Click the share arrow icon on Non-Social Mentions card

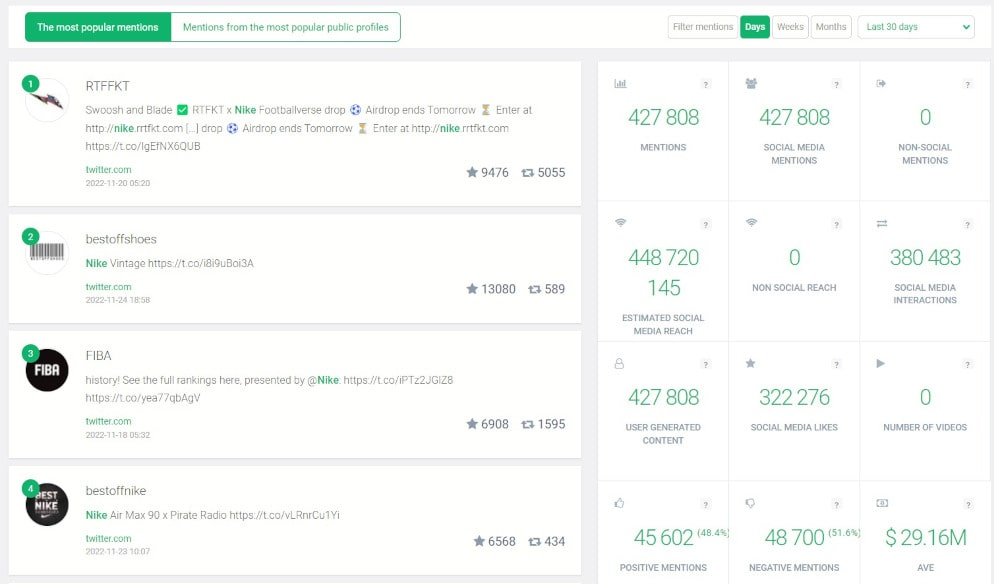881,83
